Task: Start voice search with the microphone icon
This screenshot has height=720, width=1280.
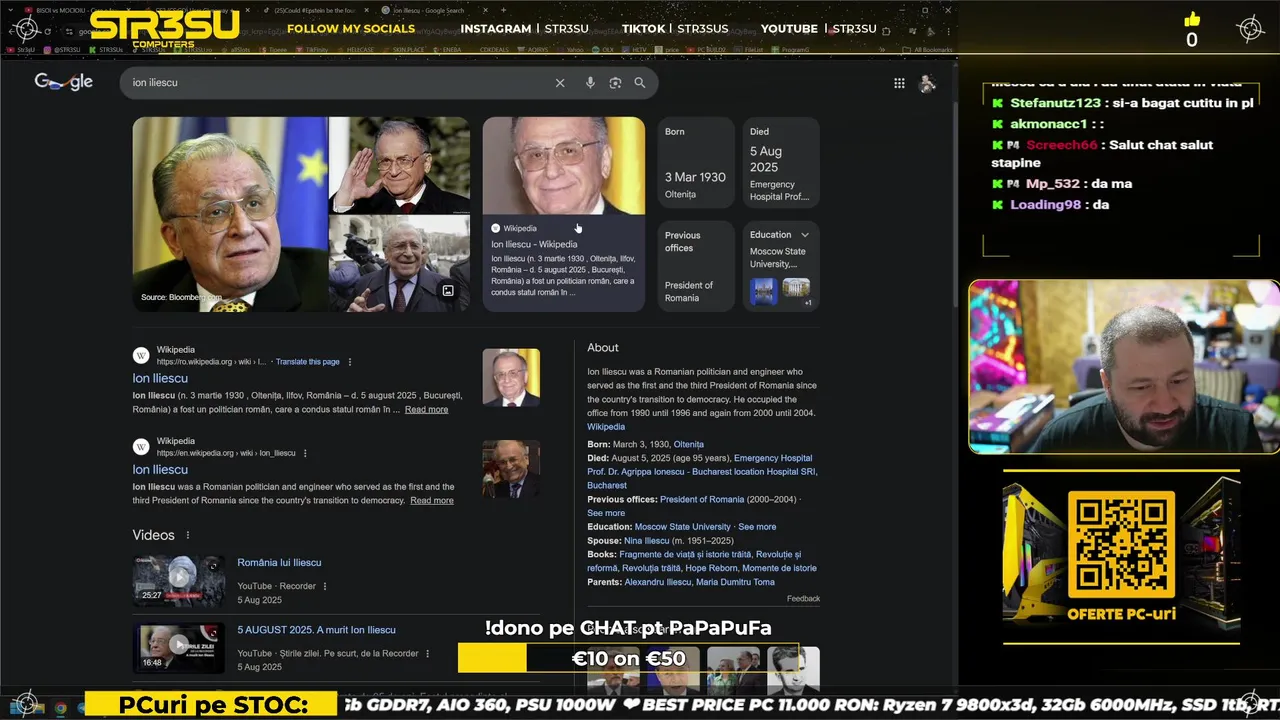Action: click(x=590, y=83)
